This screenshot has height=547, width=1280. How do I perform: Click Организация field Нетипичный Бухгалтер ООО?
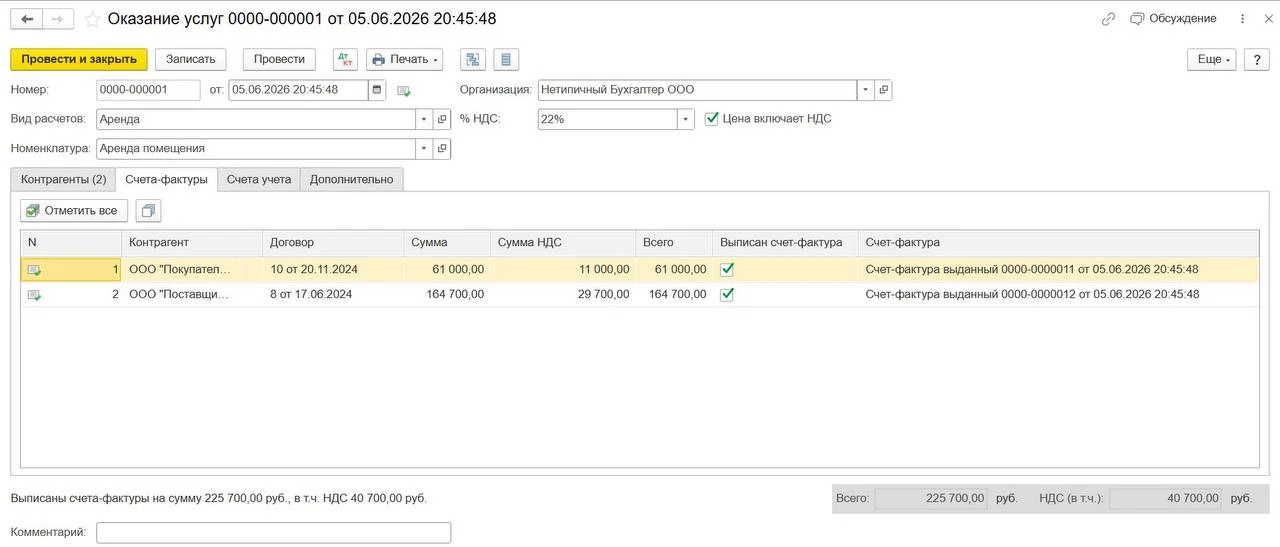697,90
